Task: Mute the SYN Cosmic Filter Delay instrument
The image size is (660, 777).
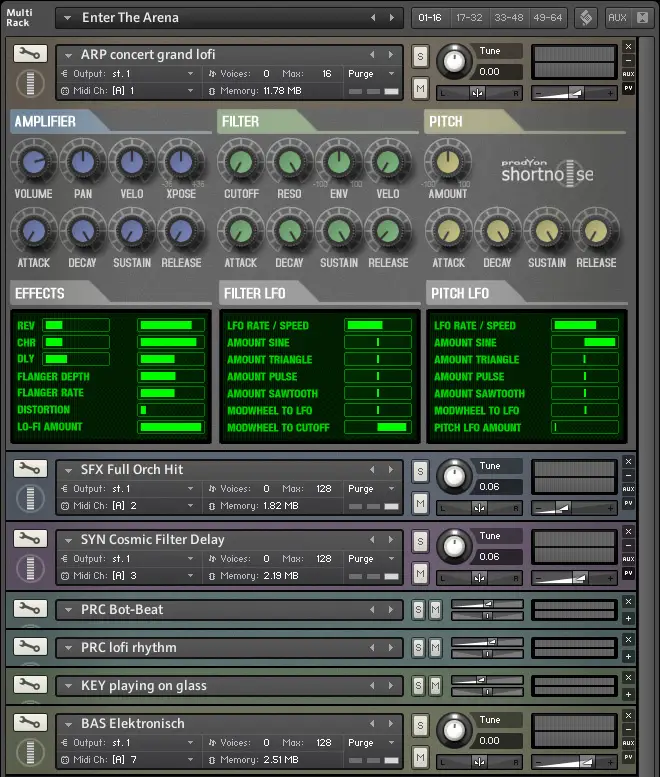Action: (x=420, y=573)
